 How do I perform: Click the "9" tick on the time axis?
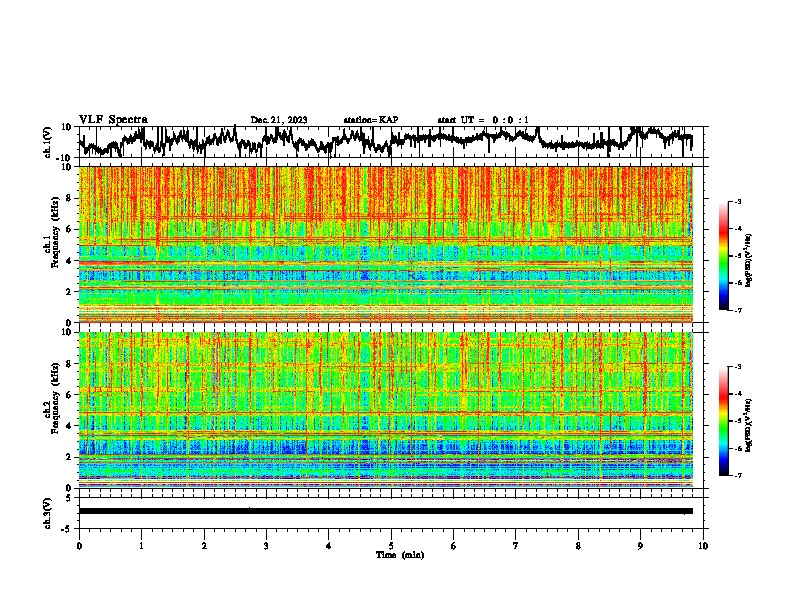(x=640, y=546)
